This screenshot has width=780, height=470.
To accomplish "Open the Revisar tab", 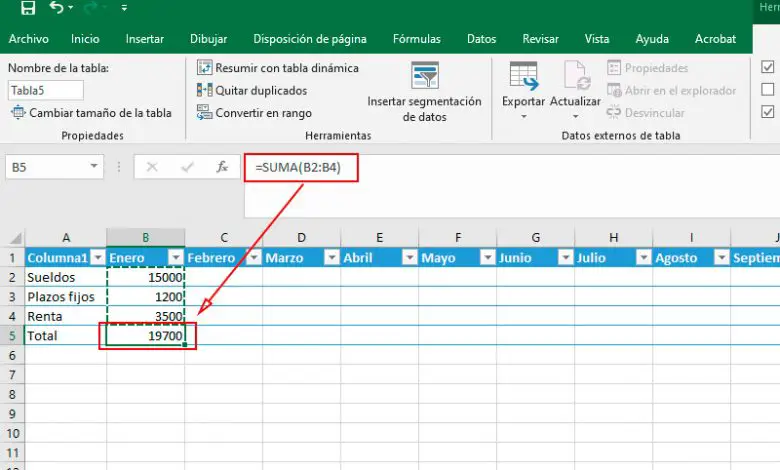I will click(541, 39).
